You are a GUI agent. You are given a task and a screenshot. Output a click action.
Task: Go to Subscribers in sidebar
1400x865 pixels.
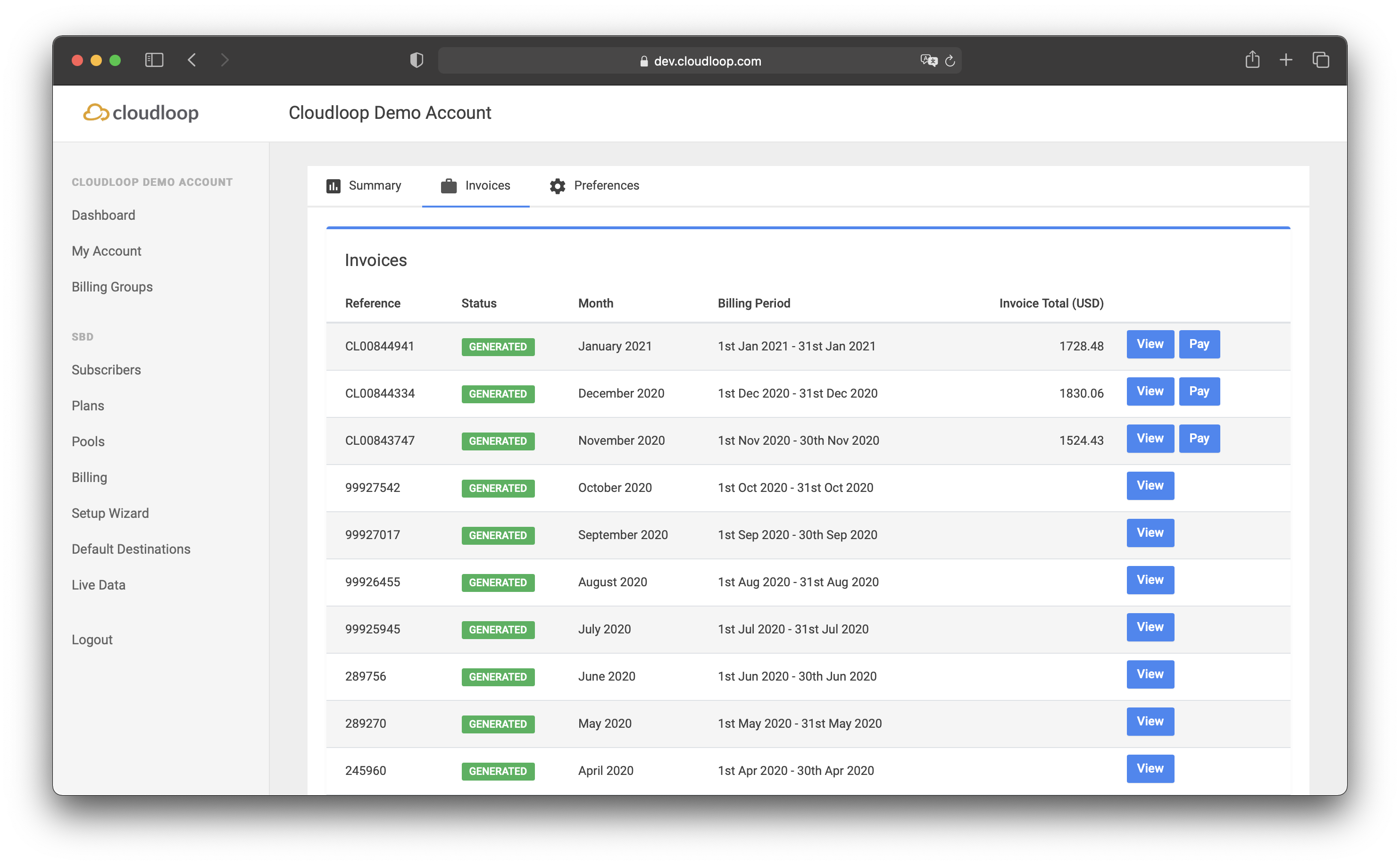click(106, 370)
